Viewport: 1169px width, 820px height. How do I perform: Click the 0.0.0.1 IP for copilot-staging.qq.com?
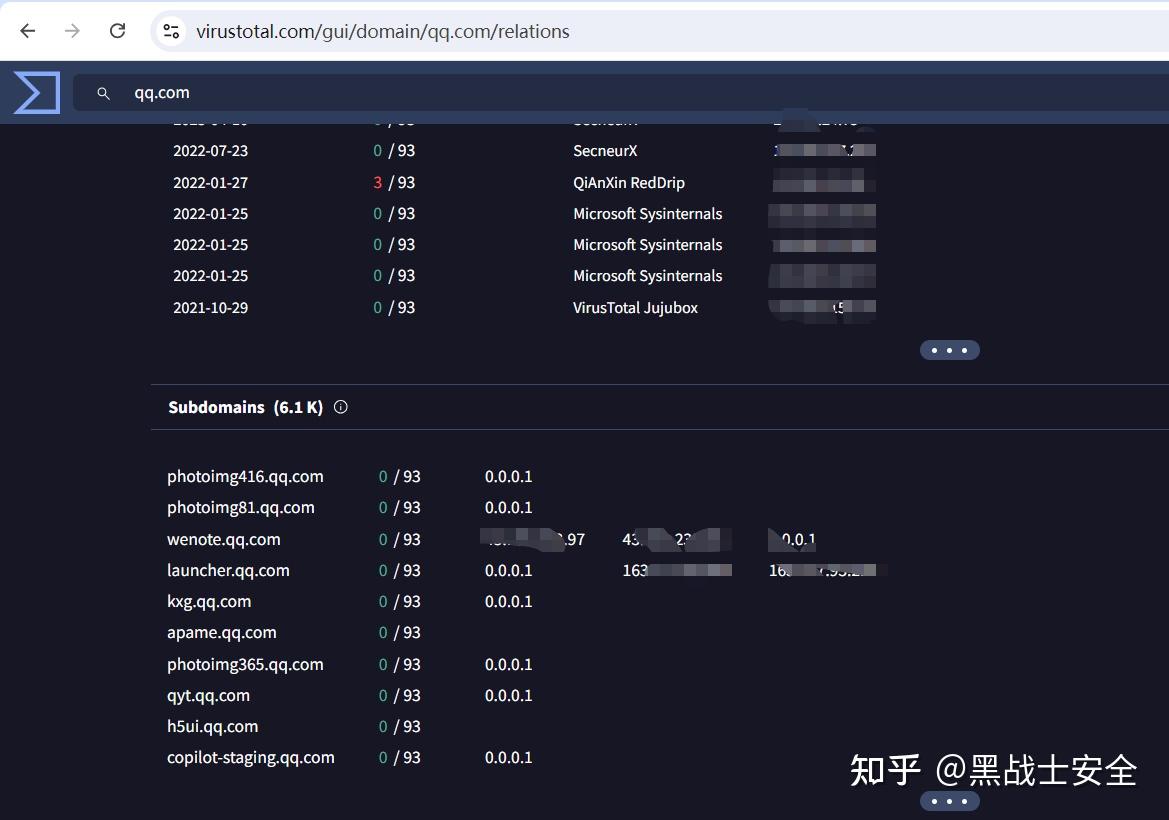coord(508,758)
